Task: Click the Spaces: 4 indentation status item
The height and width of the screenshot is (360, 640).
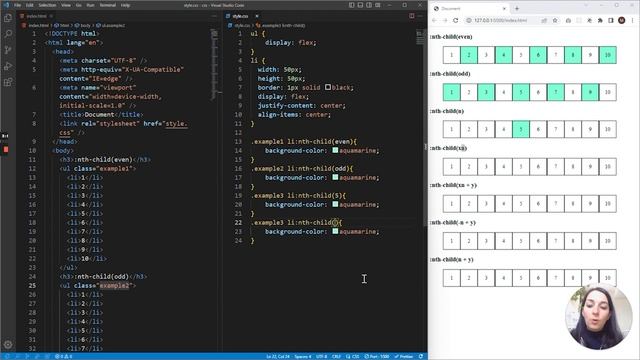Action: click(x=303, y=356)
